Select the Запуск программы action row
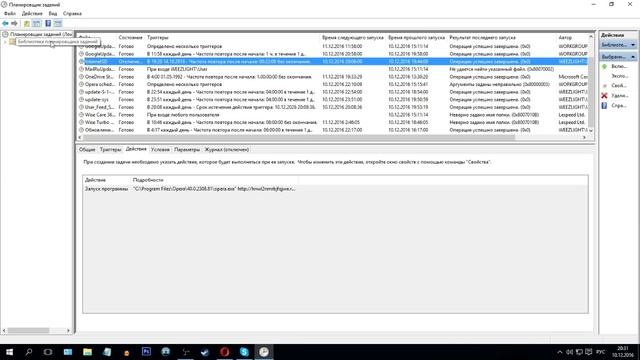This screenshot has width=640, height=360. click(x=335, y=189)
